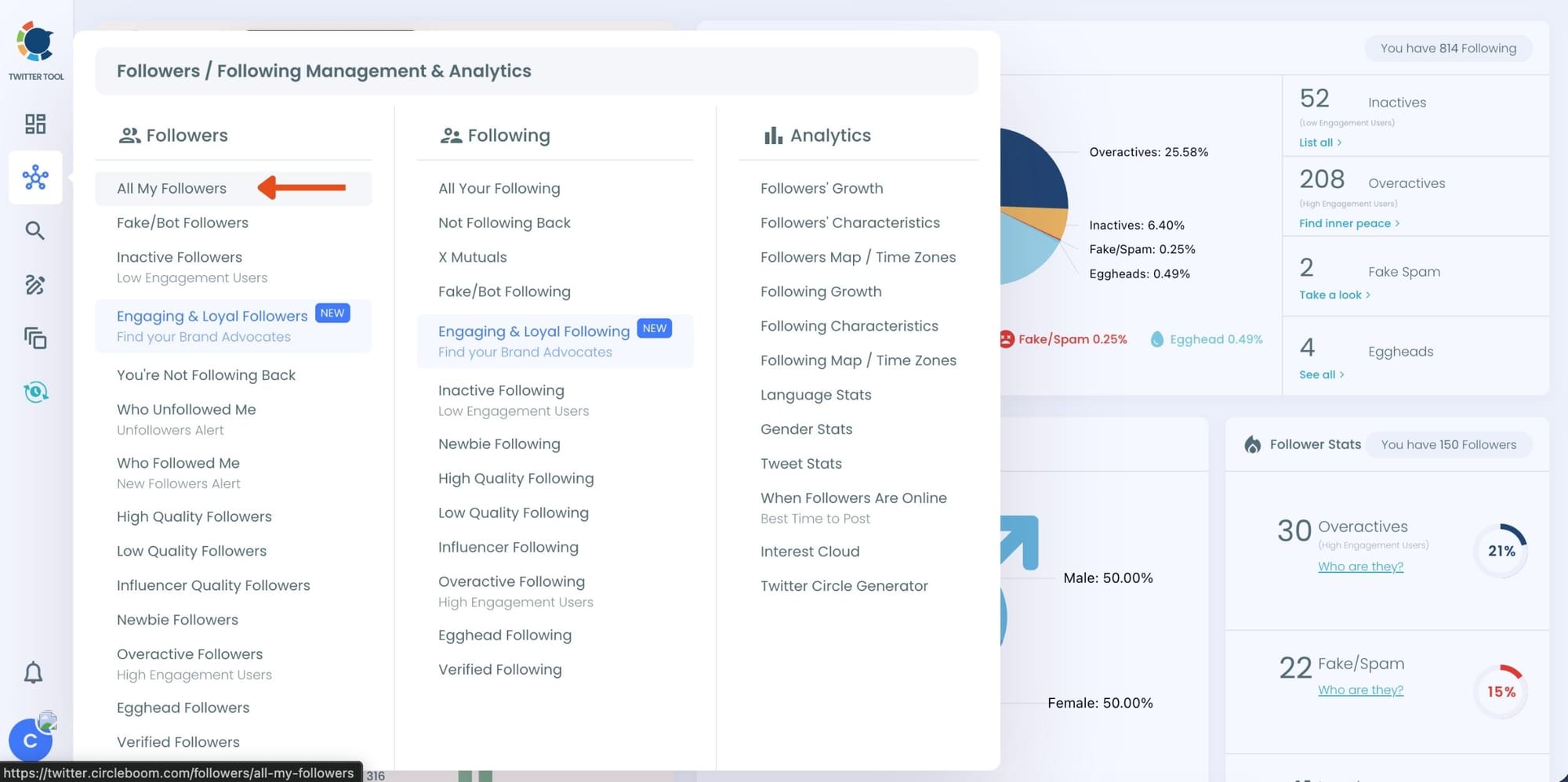
Task: Click Who are they under Overactives
Action: coord(1360,567)
